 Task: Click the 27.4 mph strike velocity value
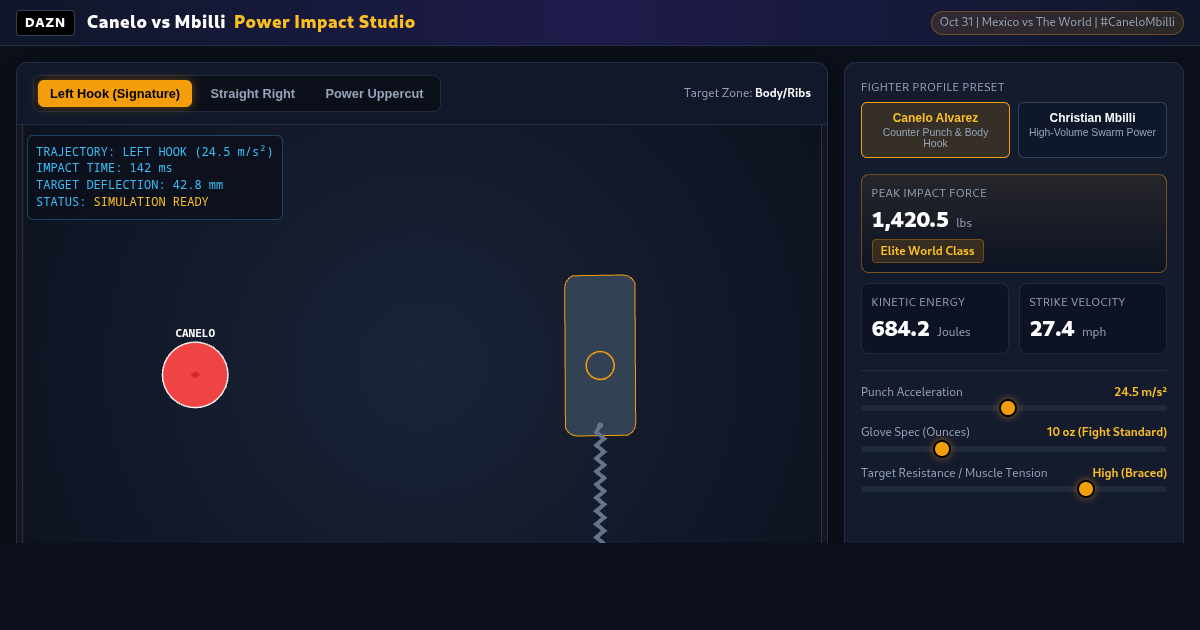pos(1068,329)
